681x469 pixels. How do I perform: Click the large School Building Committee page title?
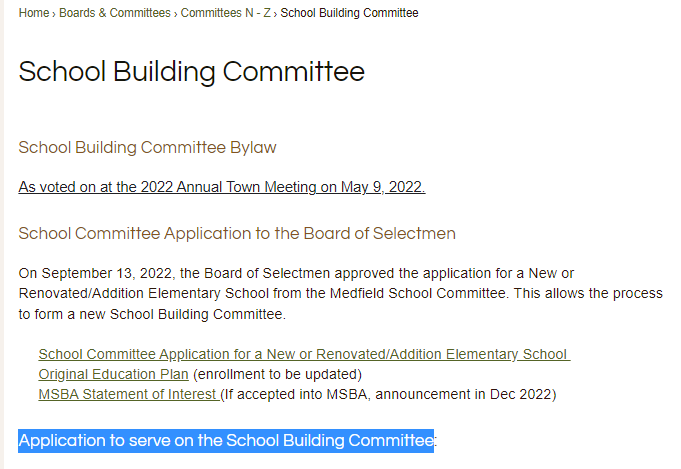pyautogui.click(x=191, y=72)
